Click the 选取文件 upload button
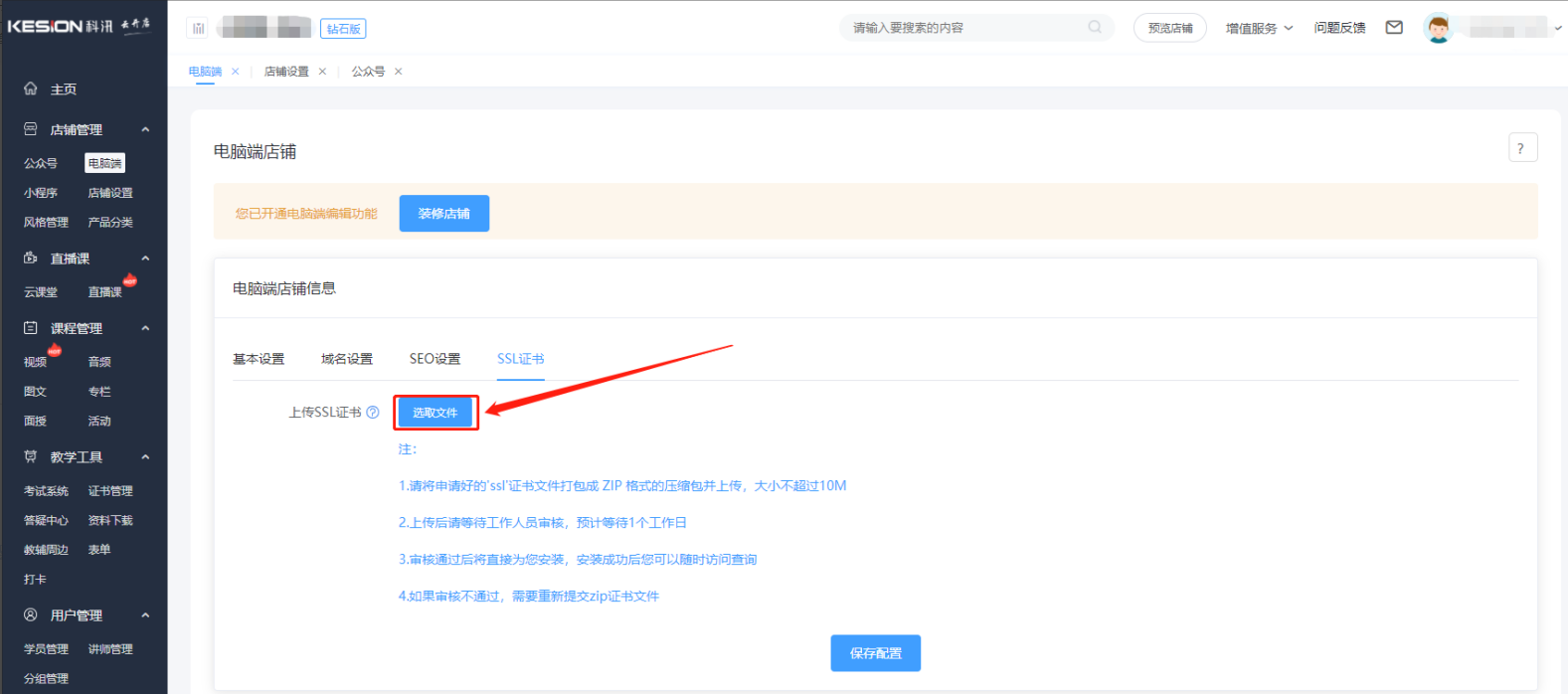1568x694 pixels. click(436, 413)
